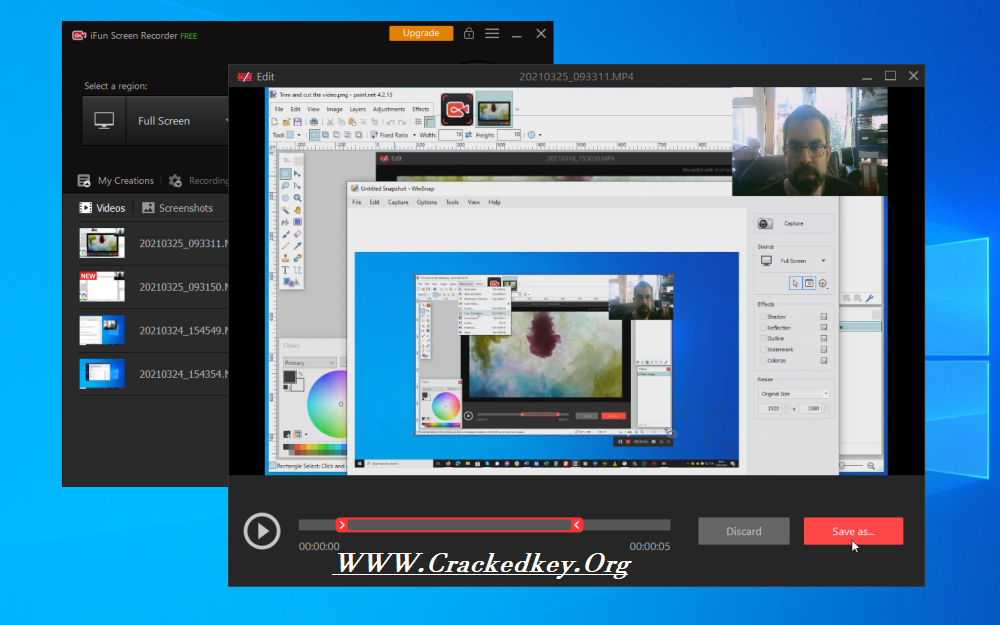This screenshot has width=1000, height=625.
Task: Click file name 20210324_154354 in Videos list
Action: [x=184, y=374]
